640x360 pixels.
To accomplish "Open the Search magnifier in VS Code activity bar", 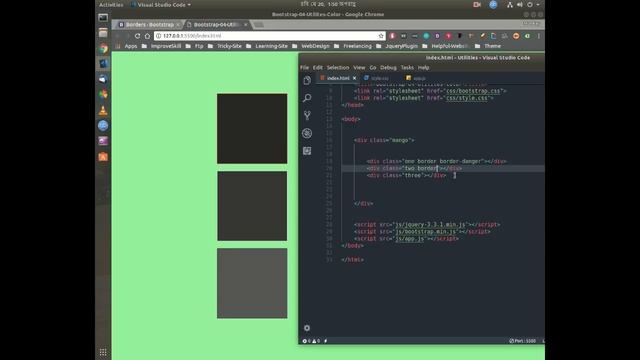I will click(307, 98).
